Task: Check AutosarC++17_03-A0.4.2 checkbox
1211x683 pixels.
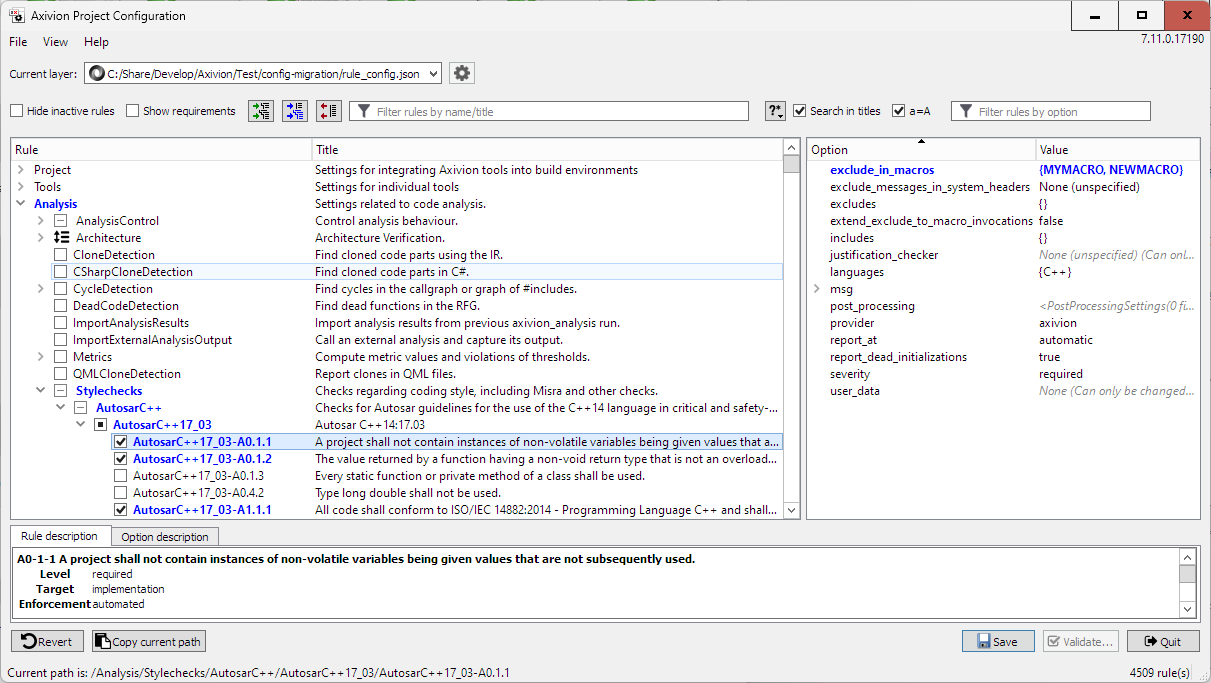Action: (x=121, y=493)
